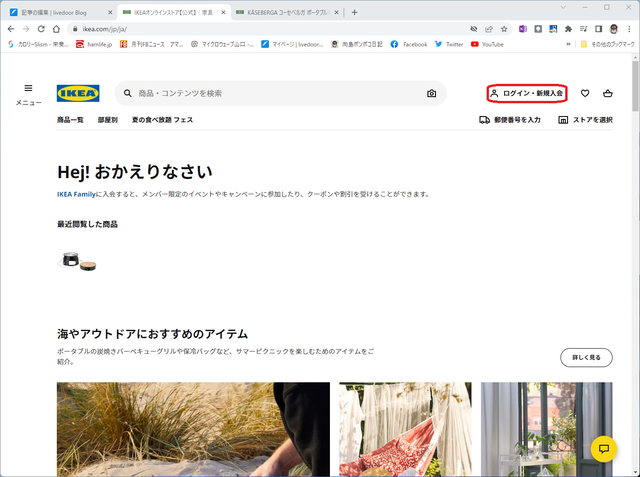Open the favorites heart icon

tap(585, 93)
